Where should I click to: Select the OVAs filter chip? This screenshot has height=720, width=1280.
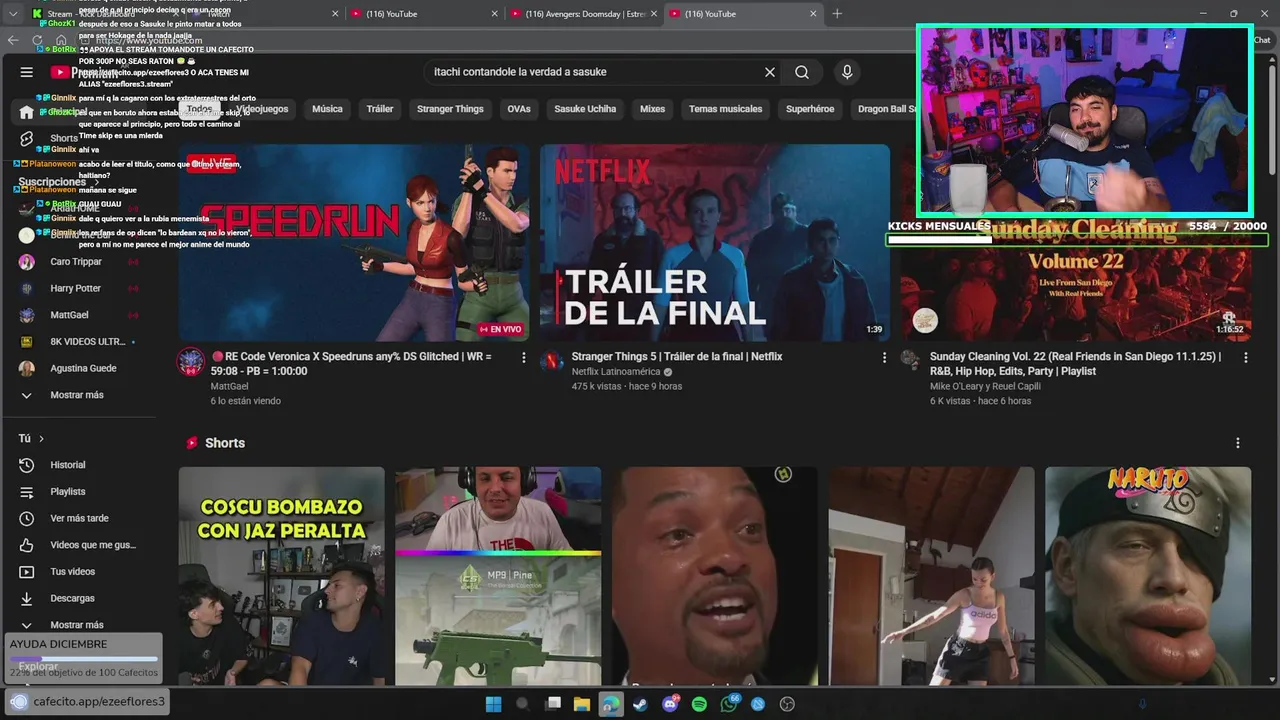pyautogui.click(x=519, y=109)
